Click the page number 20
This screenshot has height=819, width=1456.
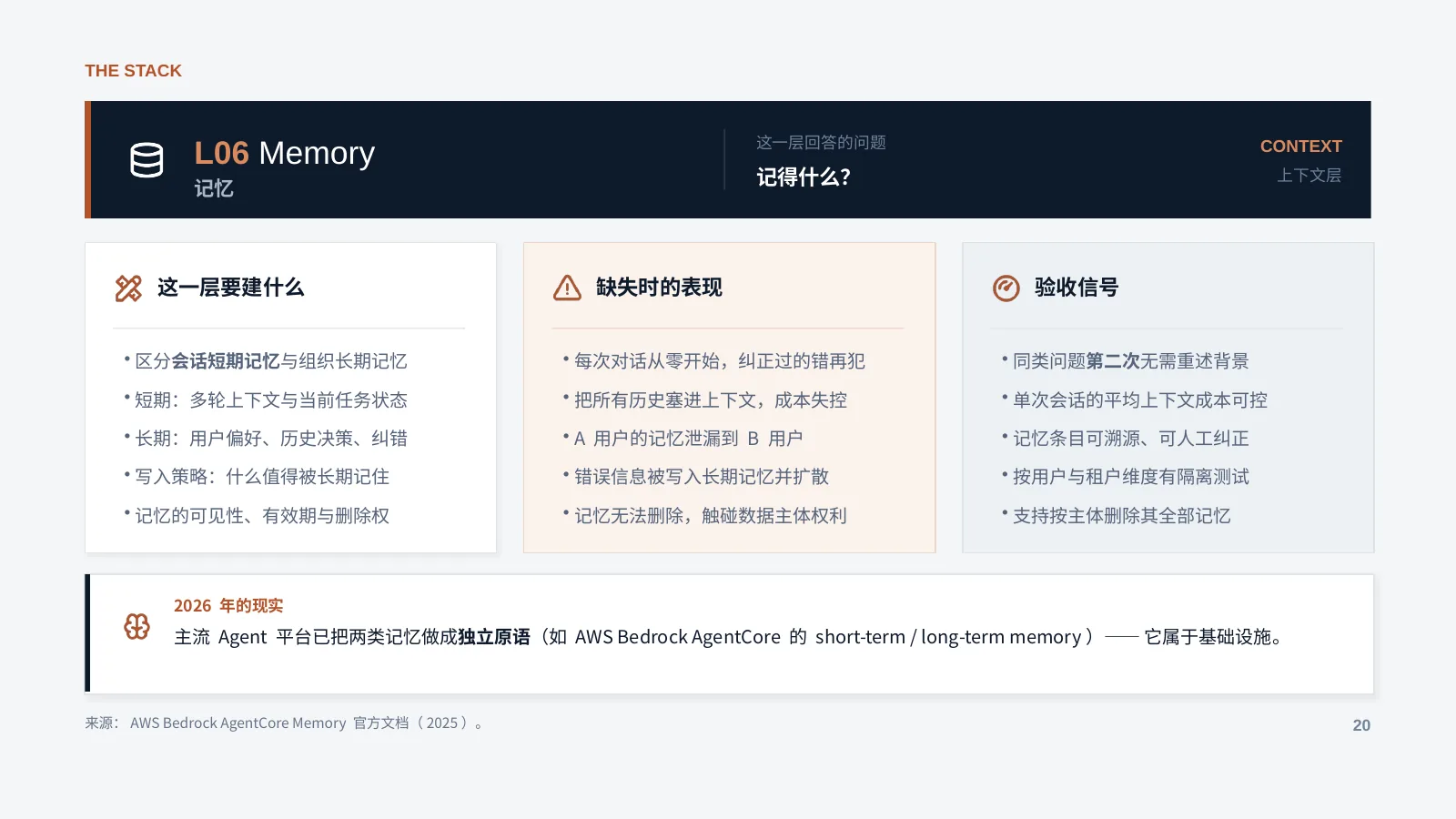point(1361,725)
